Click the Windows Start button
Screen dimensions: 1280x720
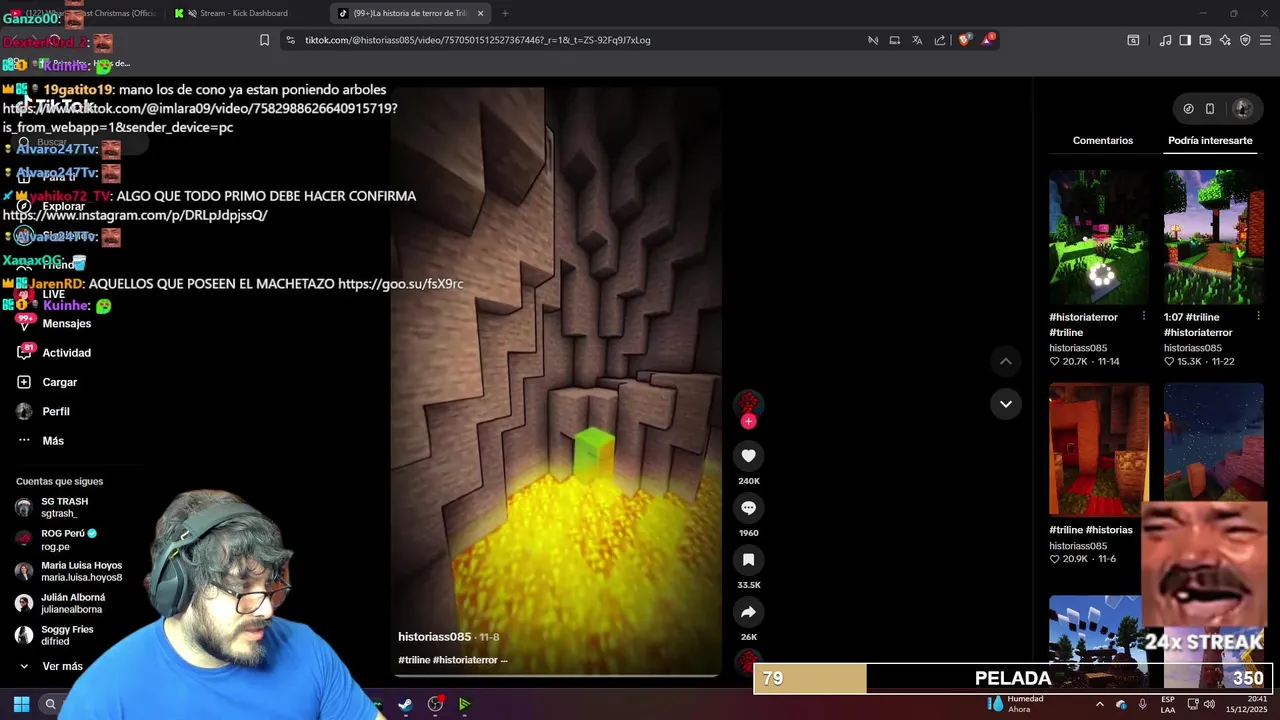click(21, 704)
